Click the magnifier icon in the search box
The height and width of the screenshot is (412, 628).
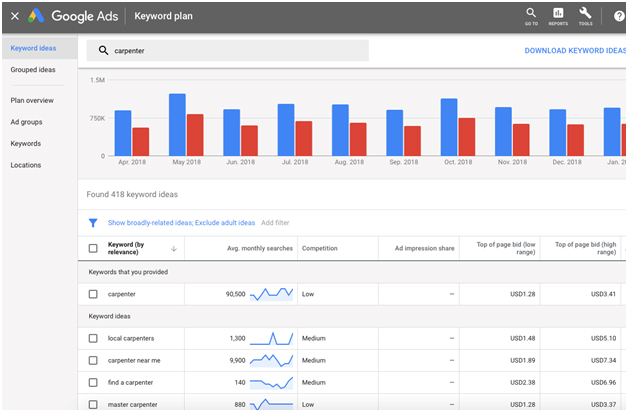click(x=103, y=50)
